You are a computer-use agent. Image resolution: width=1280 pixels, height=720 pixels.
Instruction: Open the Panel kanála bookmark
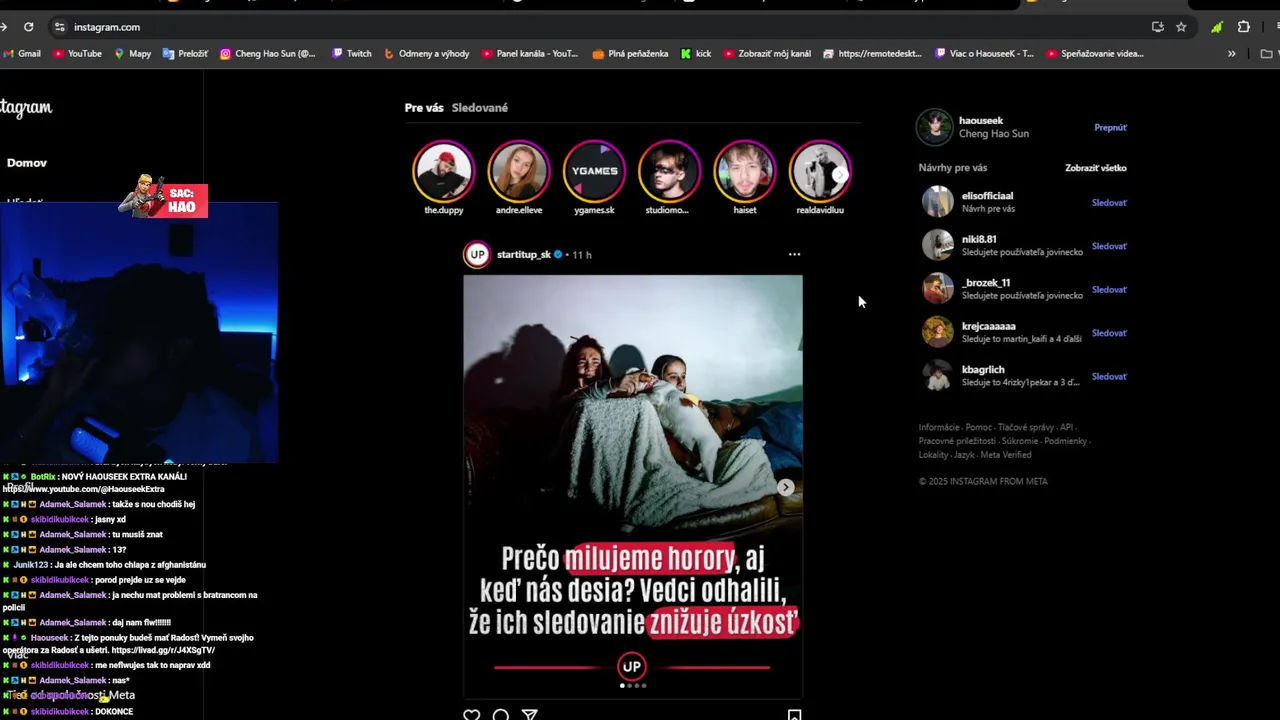[x=530, y=54]
